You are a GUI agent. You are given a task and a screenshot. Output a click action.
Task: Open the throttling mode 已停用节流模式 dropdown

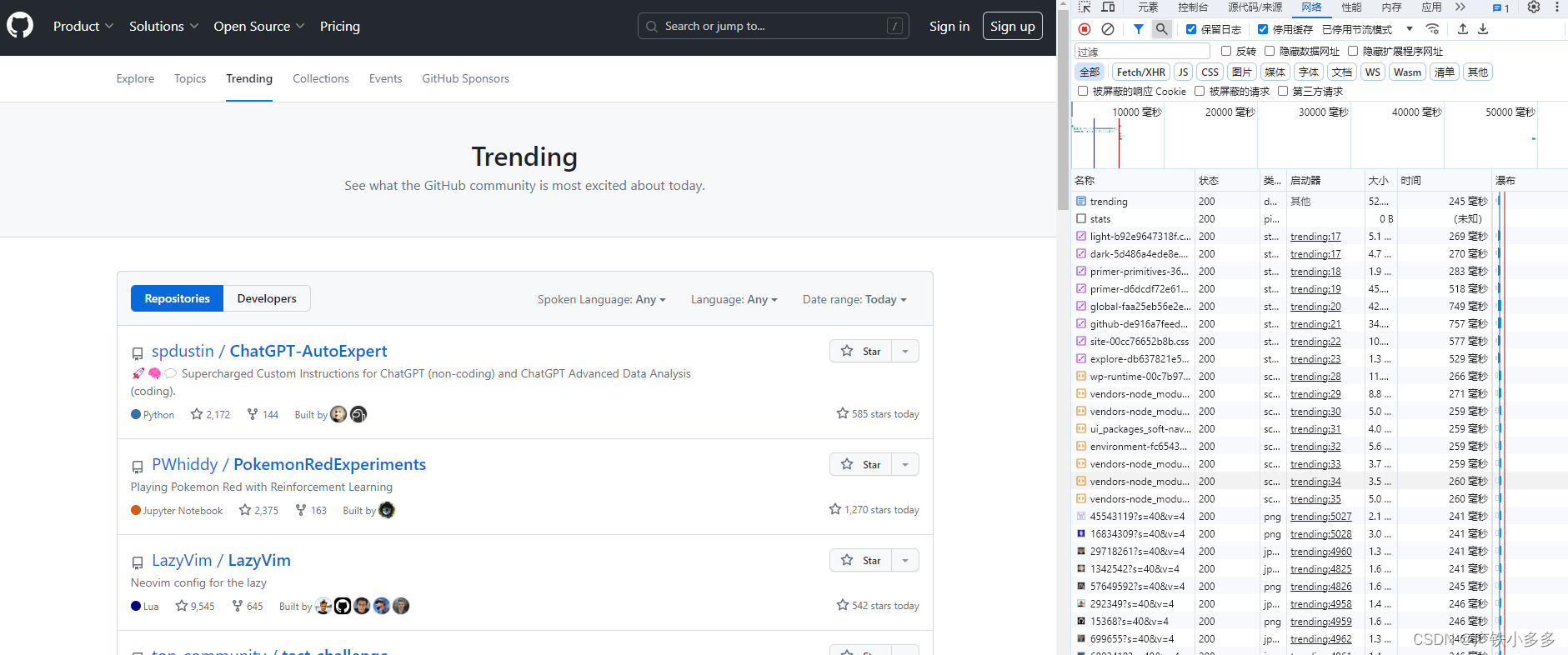click(1368, 29)
